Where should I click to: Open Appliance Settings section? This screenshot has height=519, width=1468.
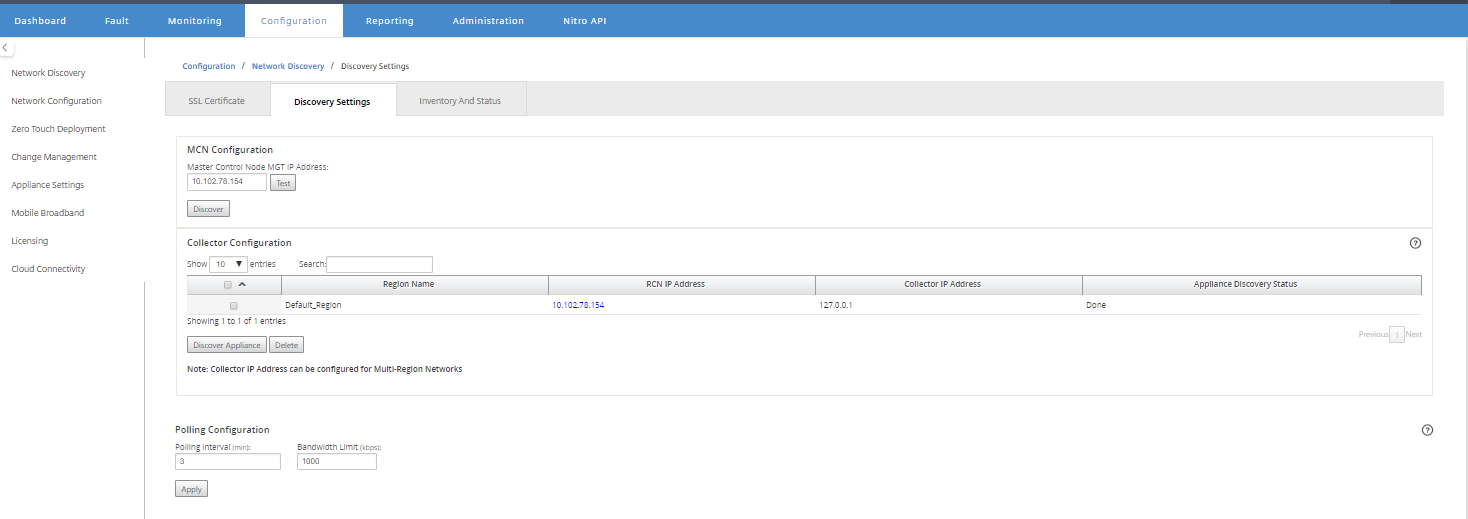(48, 185)
